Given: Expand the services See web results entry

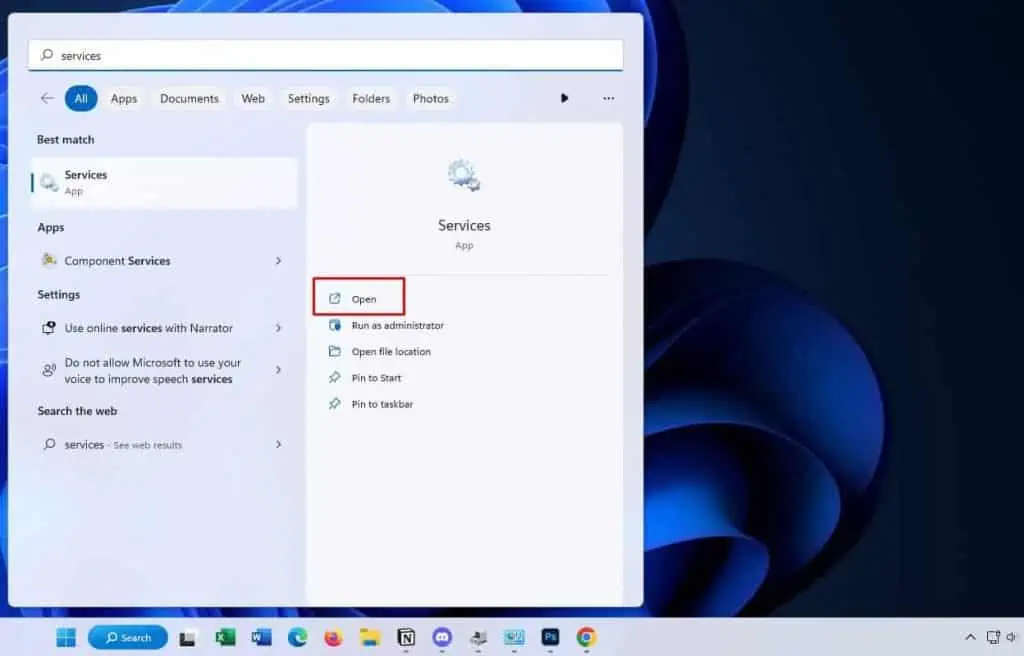Looking at the screenshot, I should 278,444.
